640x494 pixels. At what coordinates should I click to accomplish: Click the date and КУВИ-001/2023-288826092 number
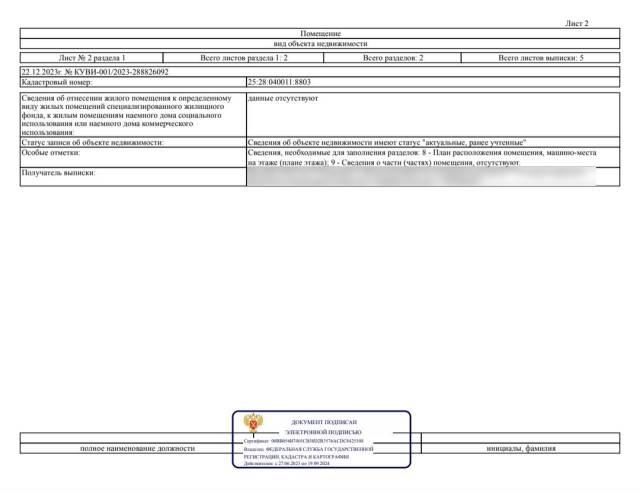tap(95, 72)
